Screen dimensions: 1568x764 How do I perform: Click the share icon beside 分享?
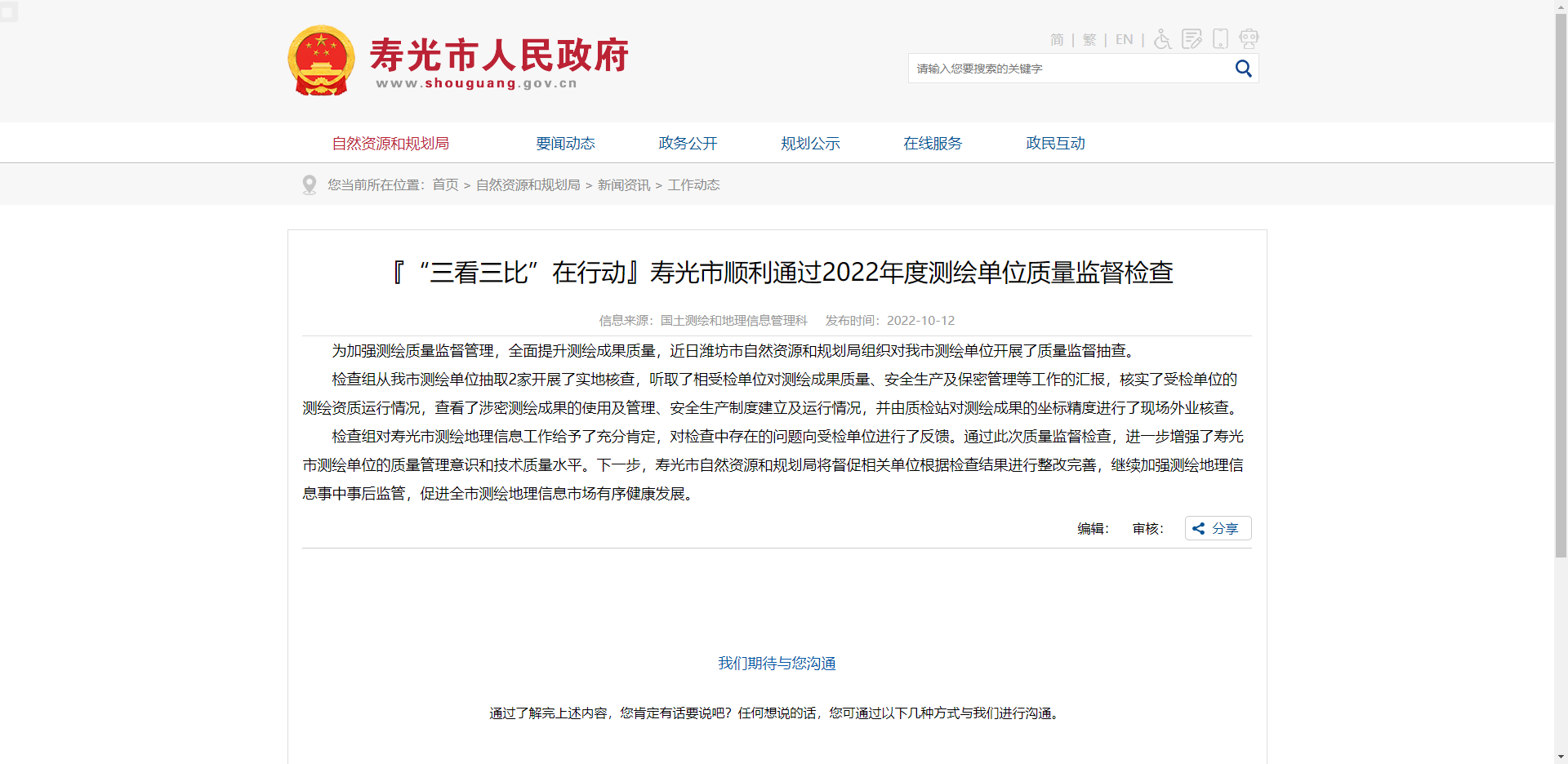point(1198,528)
